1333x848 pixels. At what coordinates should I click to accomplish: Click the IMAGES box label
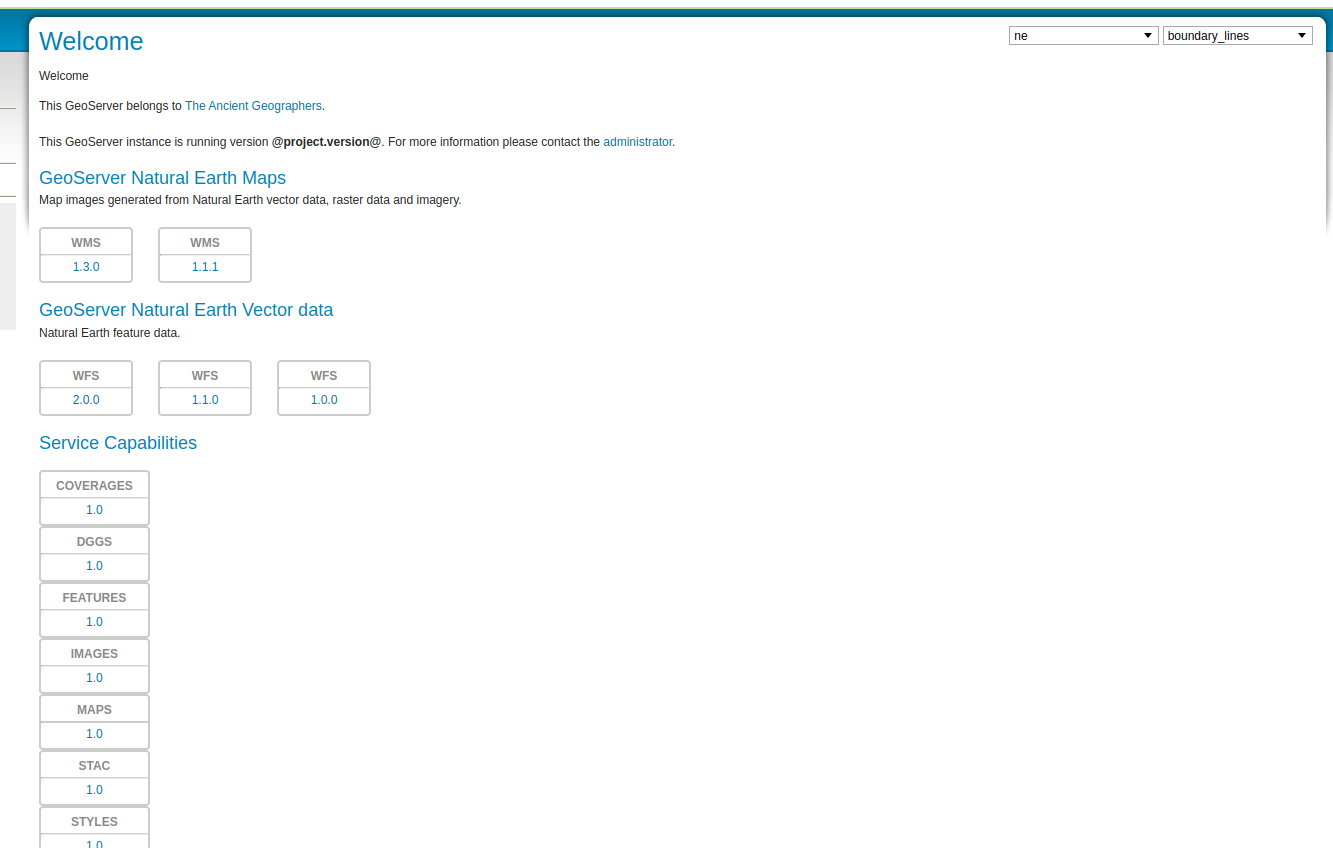(x=94, y=654)
